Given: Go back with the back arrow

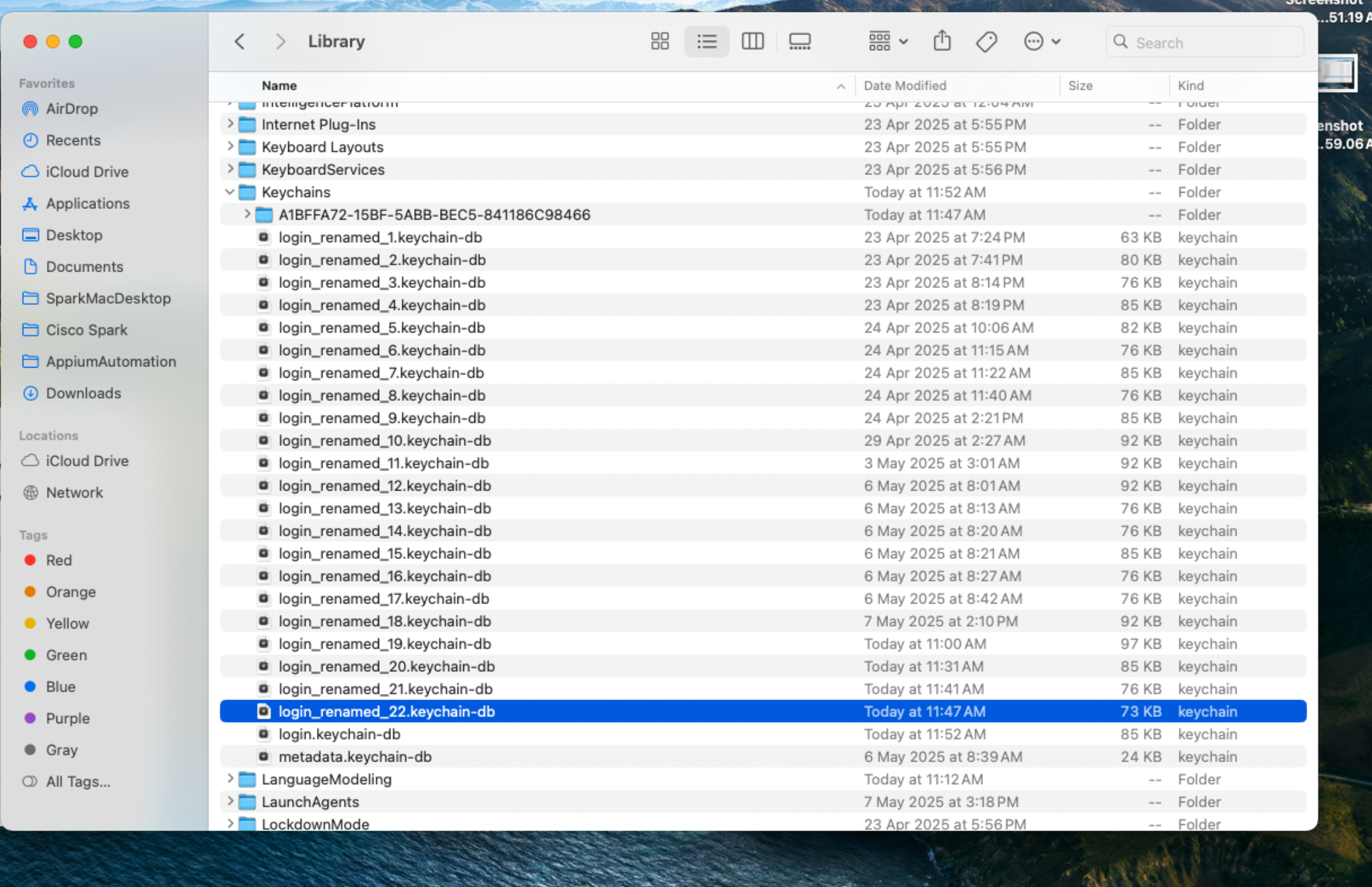Looking at the screenshot, I should tap(240, 42).
